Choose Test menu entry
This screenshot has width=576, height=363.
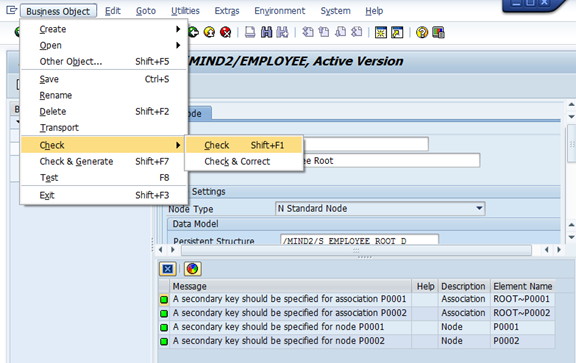coord(104,177)
